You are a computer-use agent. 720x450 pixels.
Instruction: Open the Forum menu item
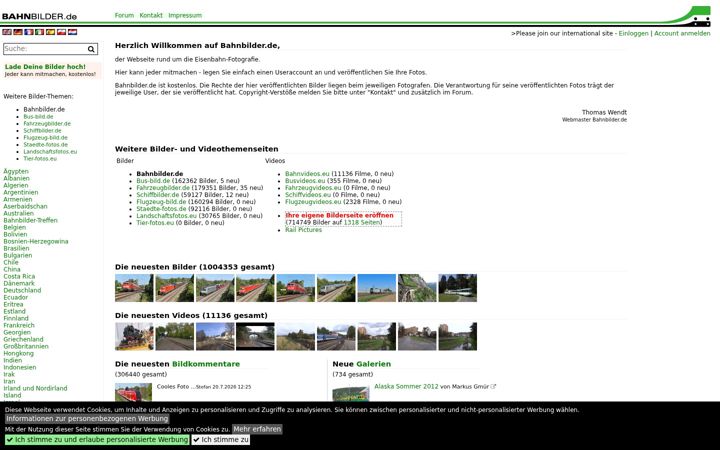point(124,15)
